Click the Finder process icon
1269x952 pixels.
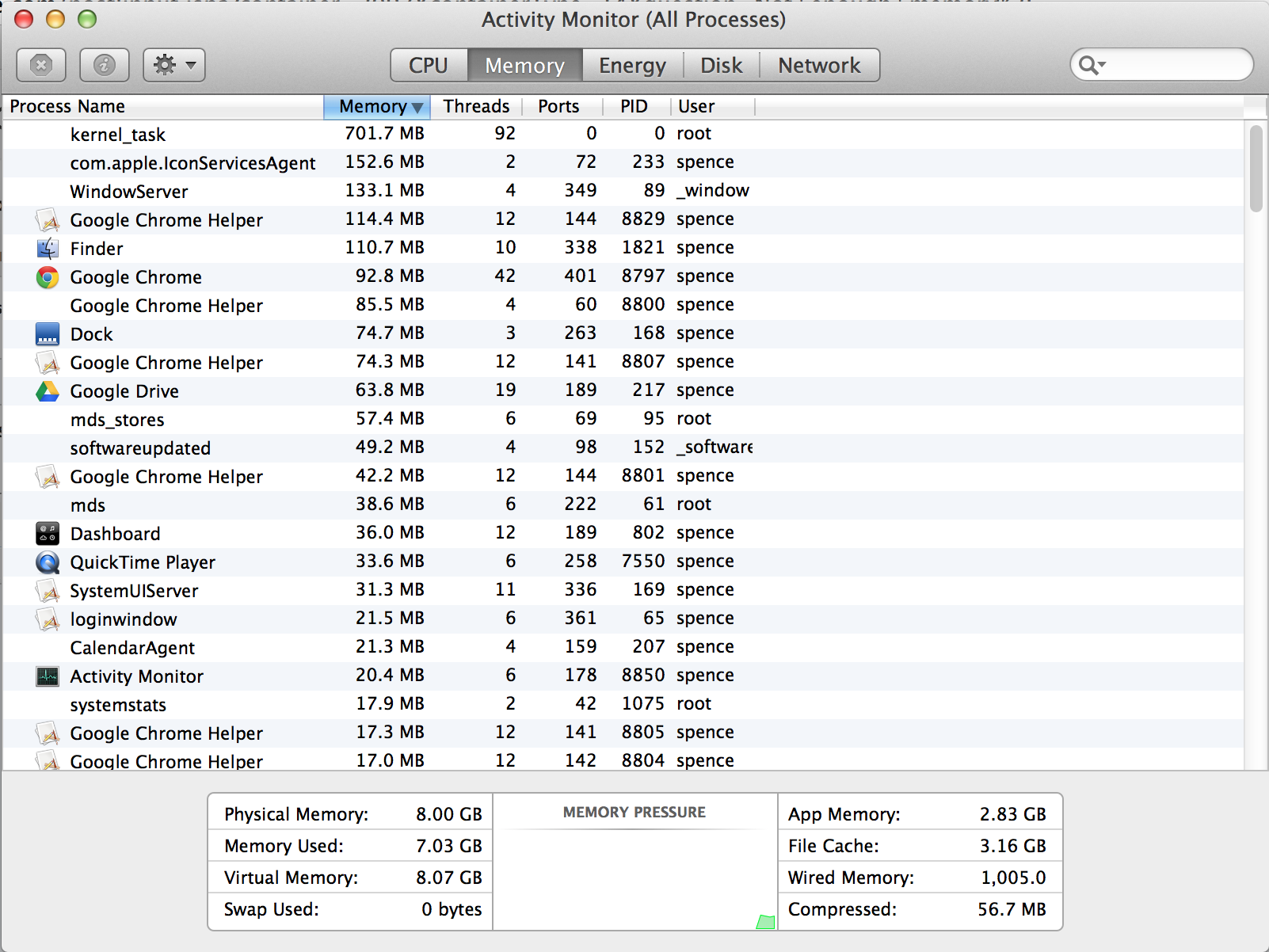48,249
